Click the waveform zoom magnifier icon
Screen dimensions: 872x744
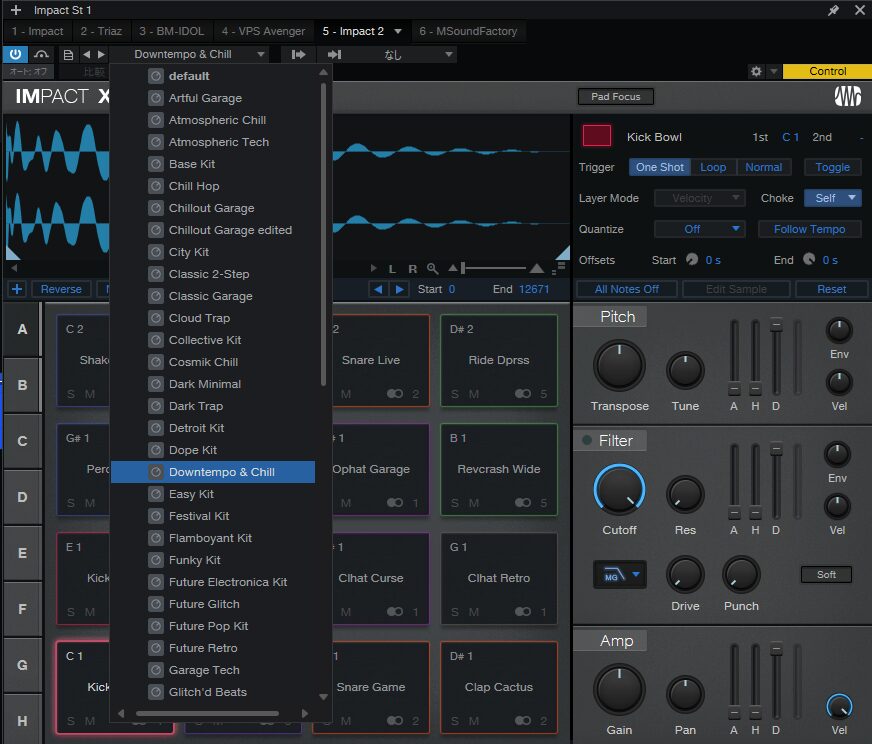(432, 269)
